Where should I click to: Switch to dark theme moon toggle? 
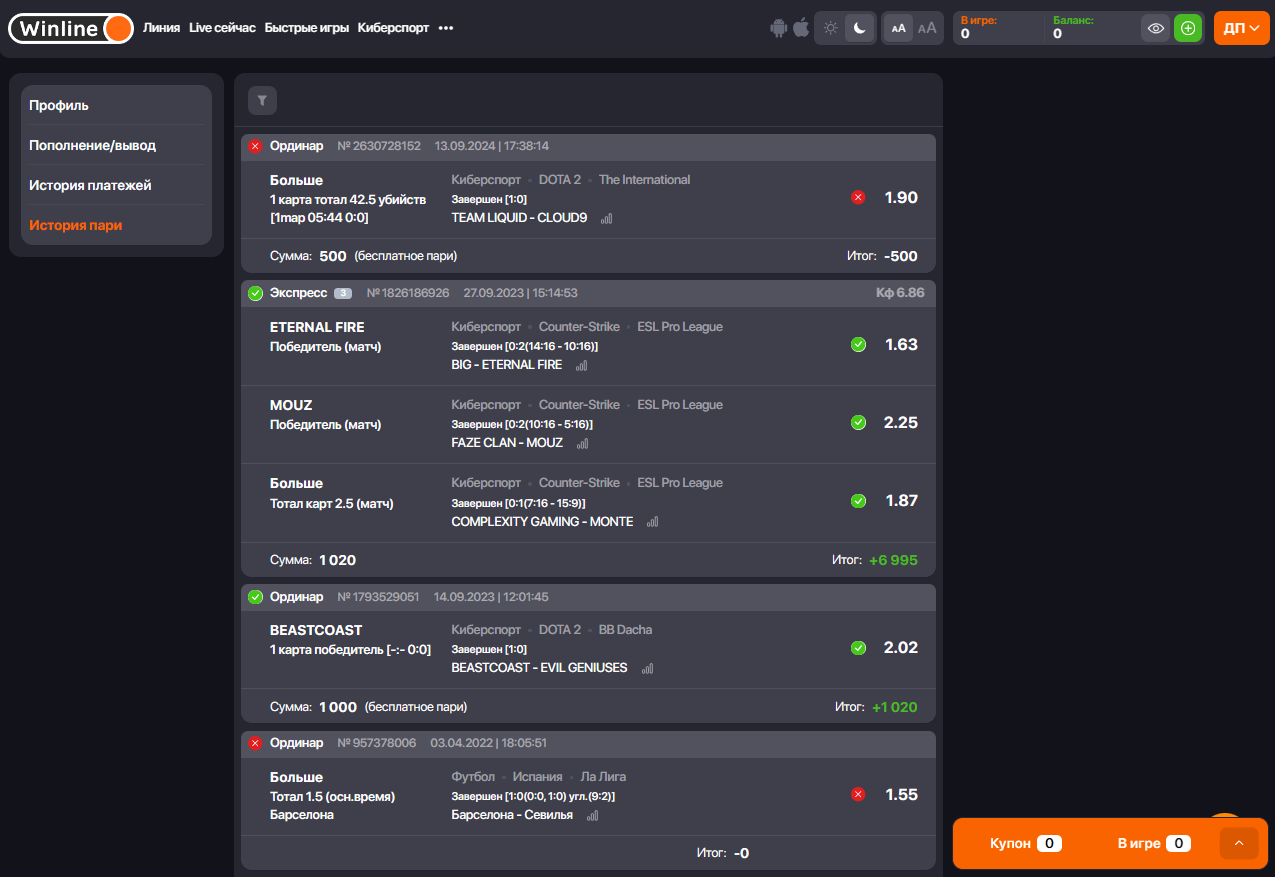coord(860,29)
